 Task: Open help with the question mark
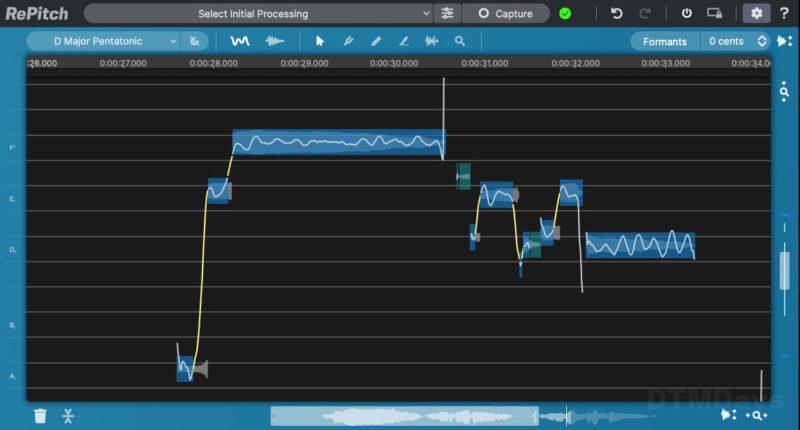784,14
